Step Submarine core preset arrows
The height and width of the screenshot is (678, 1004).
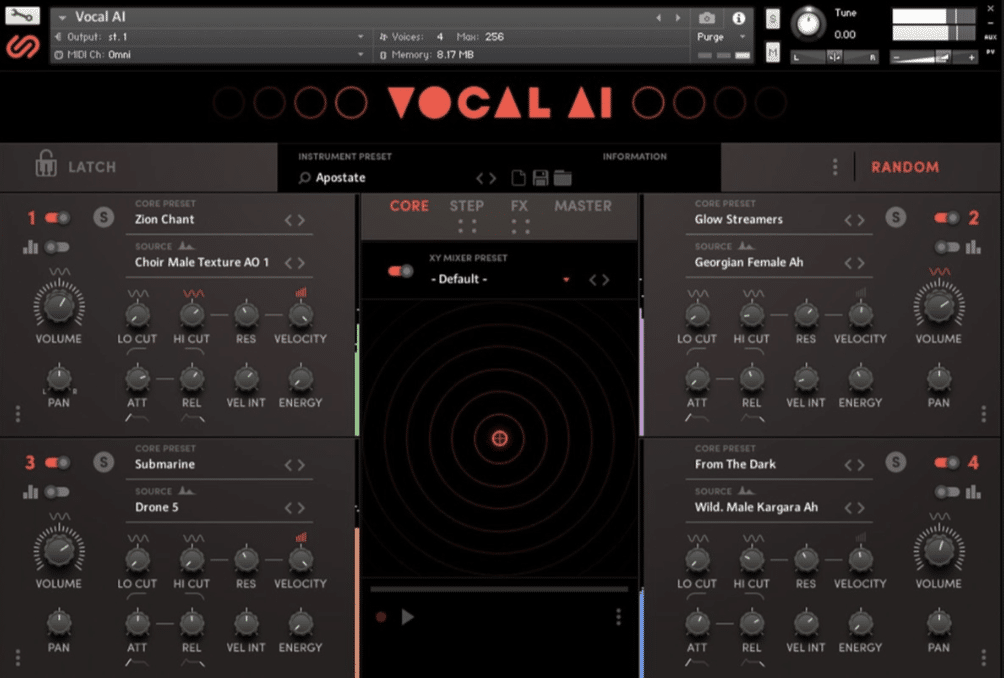pos(295,465)
